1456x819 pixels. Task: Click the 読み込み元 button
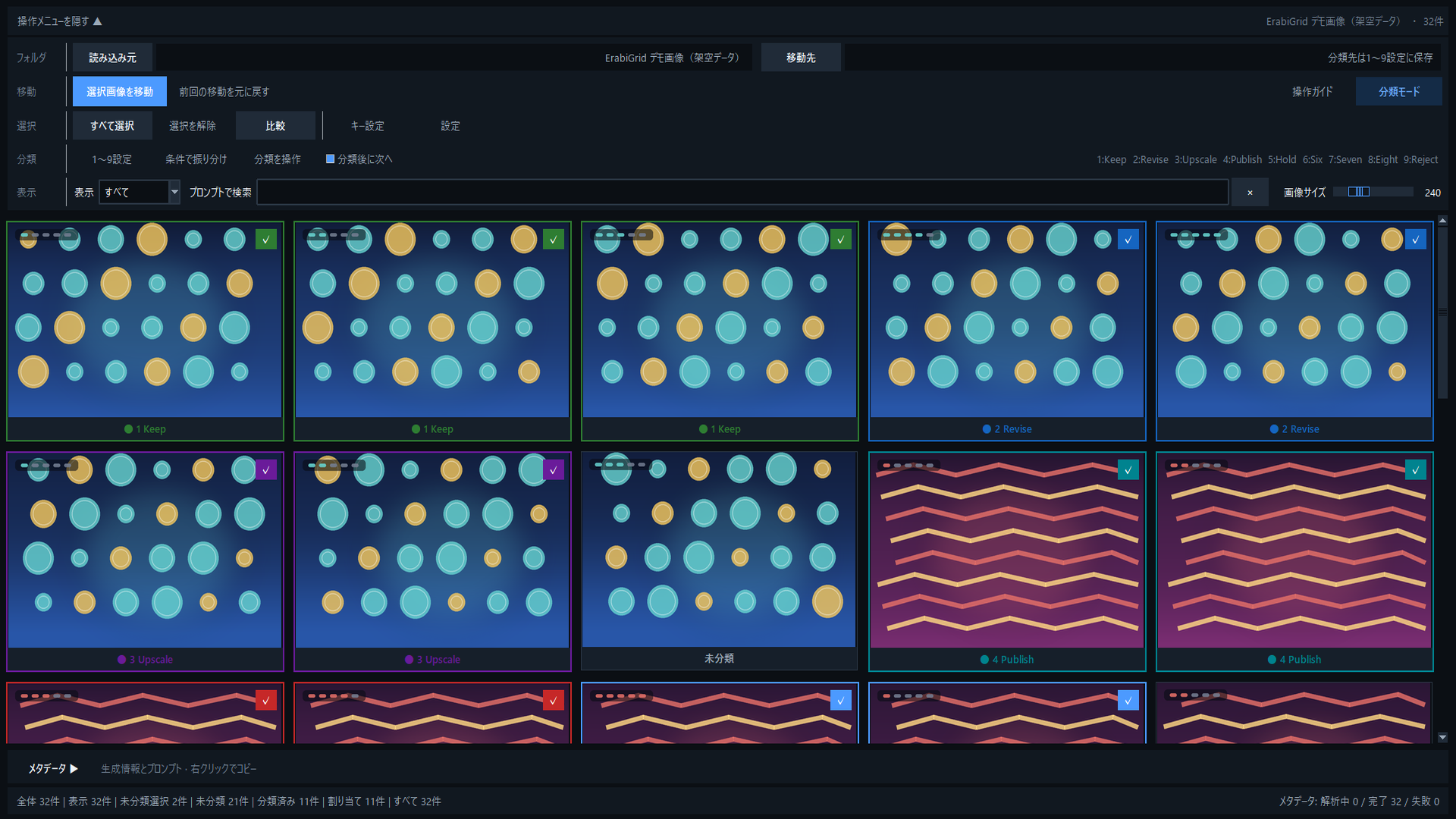(112, 58)
